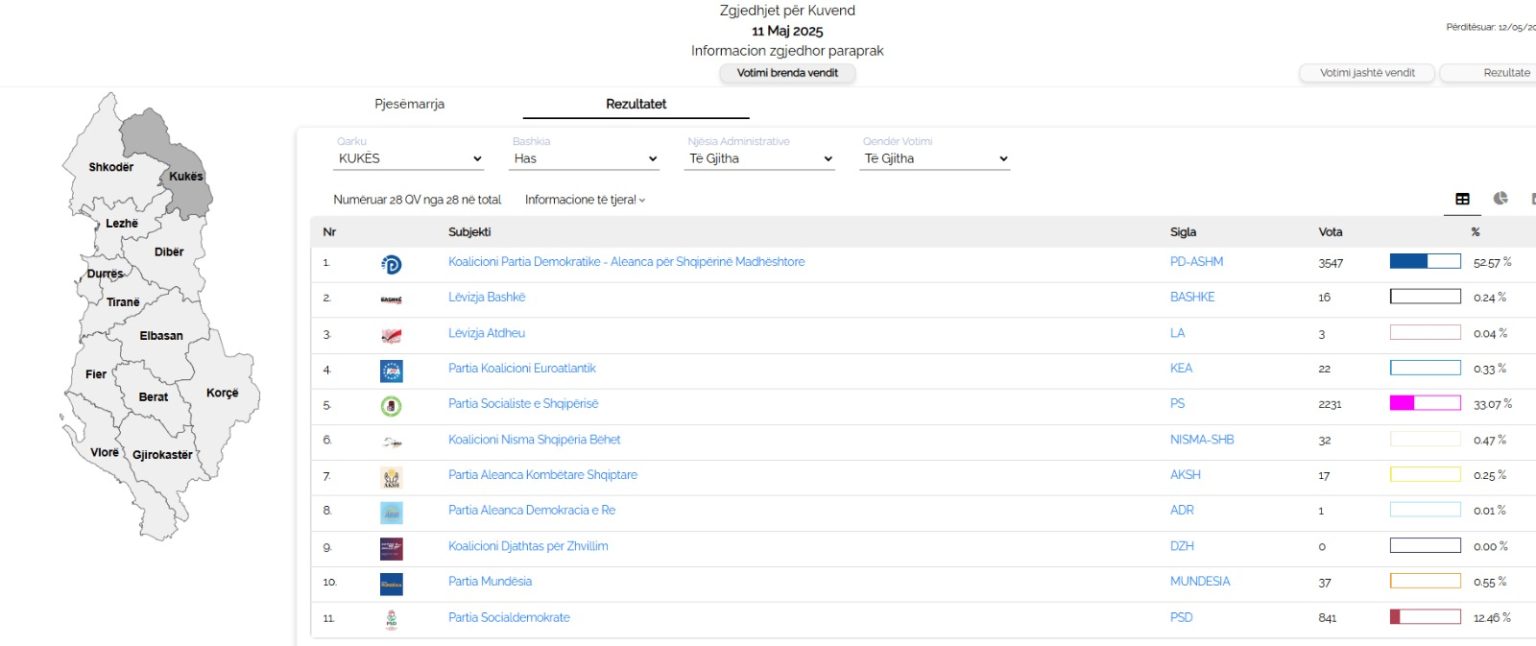Click the Sigla column header
Viewport: 1536px width, 646px height.
[1183, 232]
